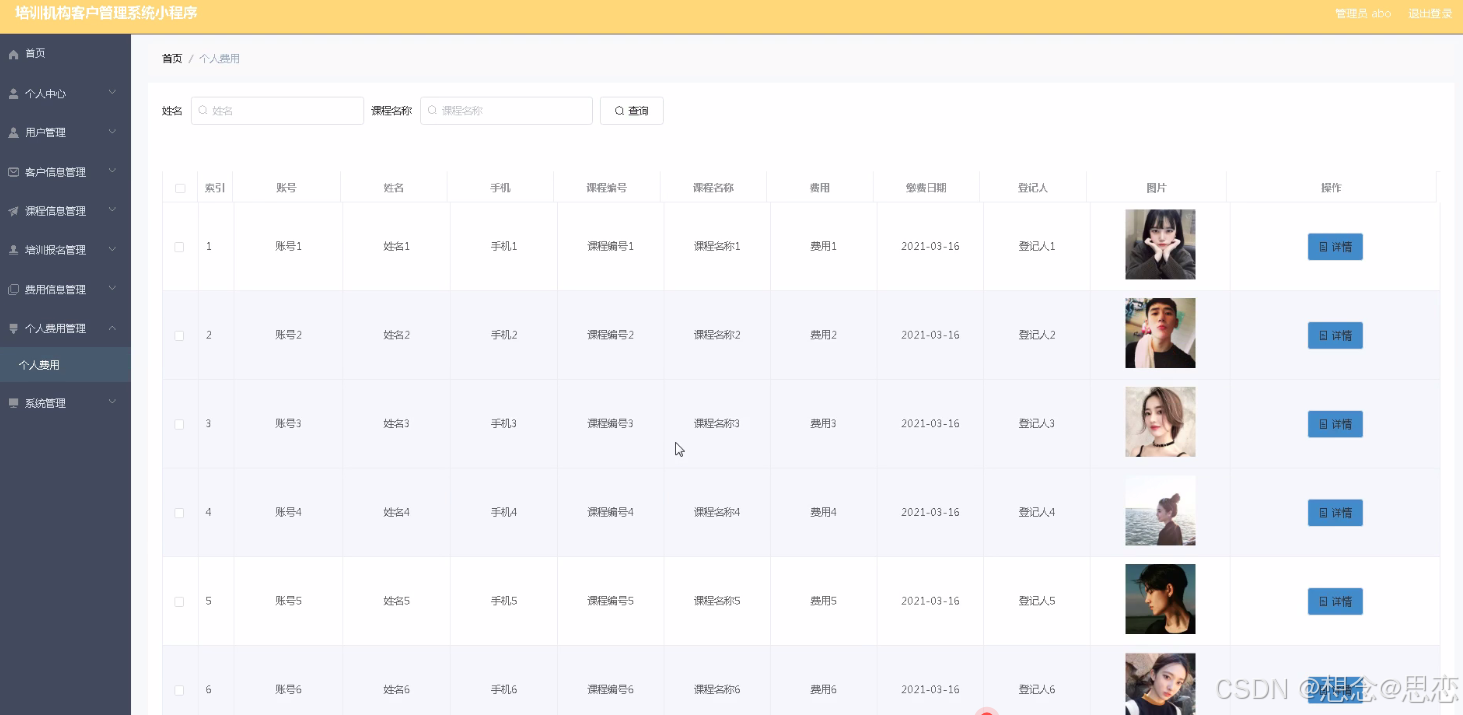Click the home icon in the sidebar

click(13, 54)
